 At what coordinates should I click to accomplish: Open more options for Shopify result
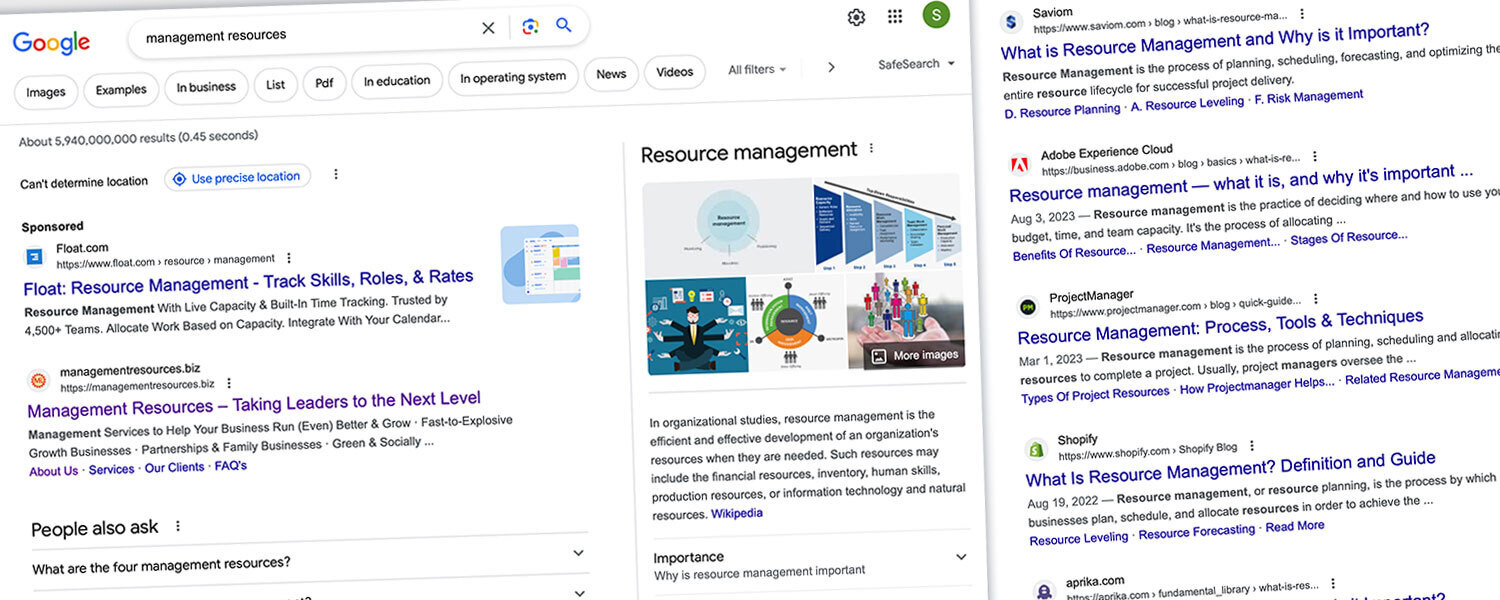(1251, 446)
